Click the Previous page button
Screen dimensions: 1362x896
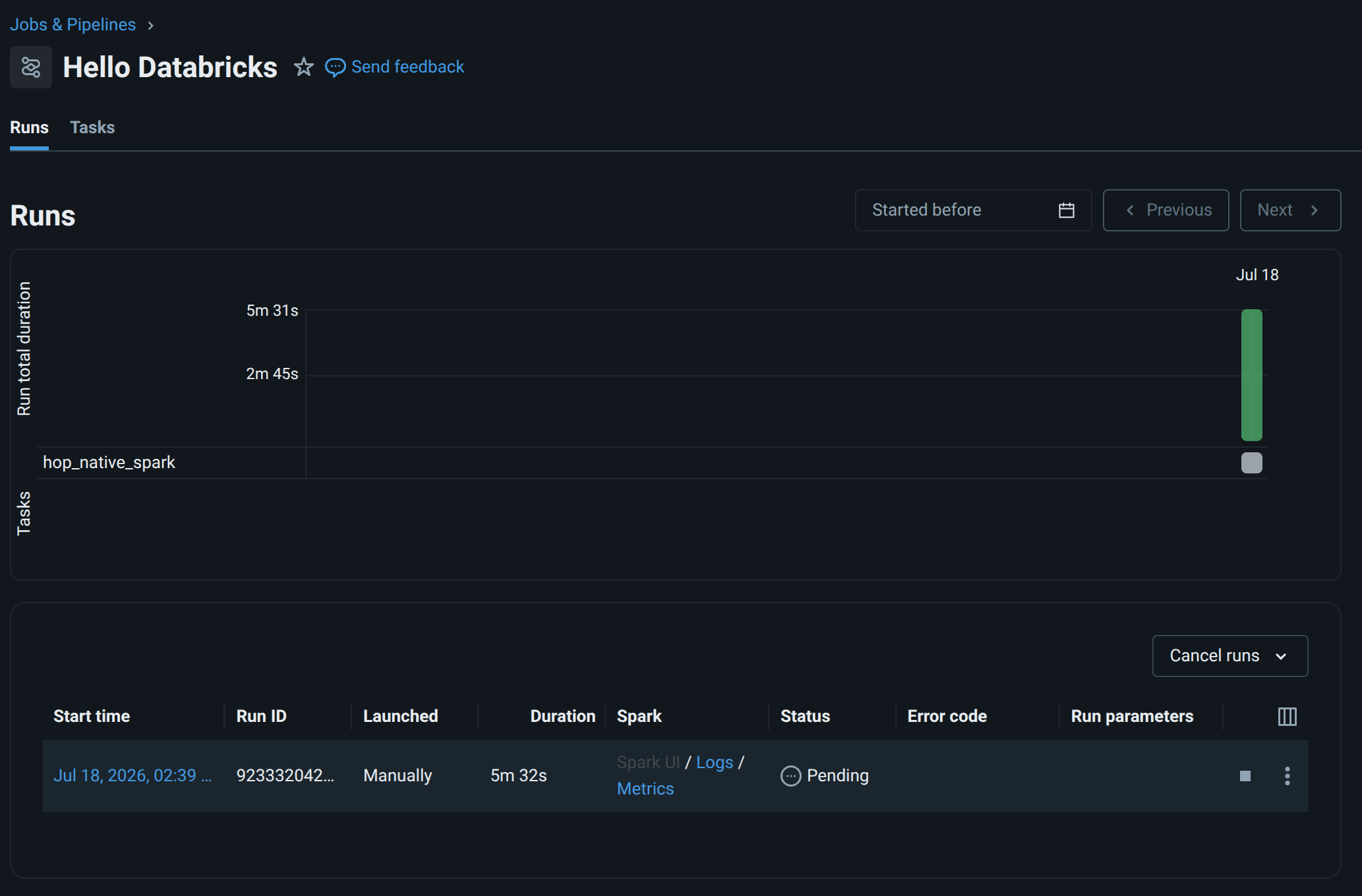pyautogui.click(x=1166, y=210)
